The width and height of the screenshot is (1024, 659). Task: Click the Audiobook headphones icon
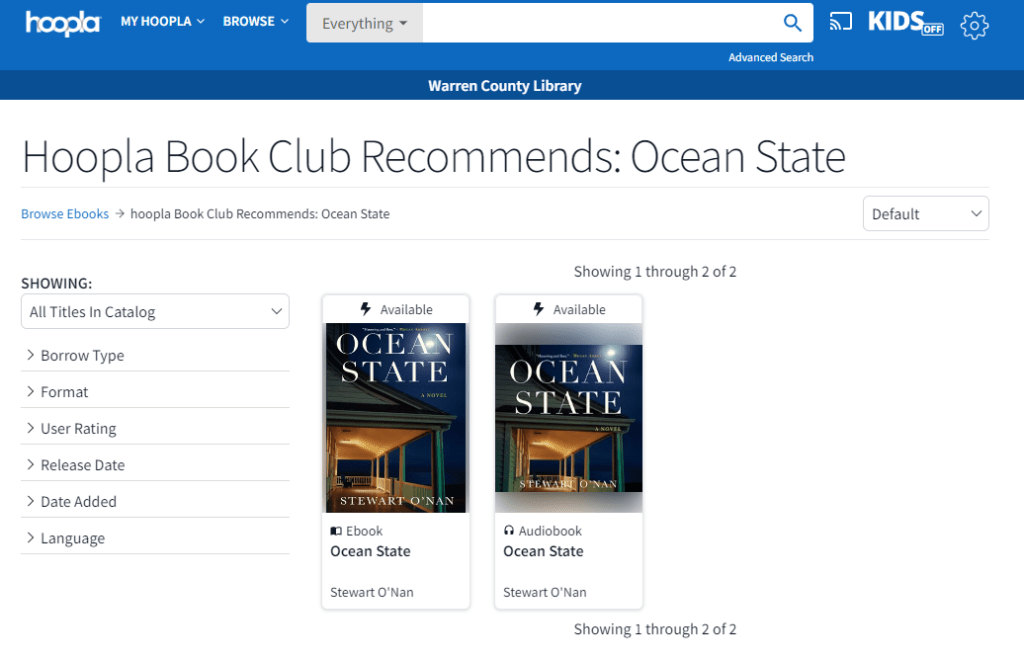pyautogui.click(x=509, y=531)
